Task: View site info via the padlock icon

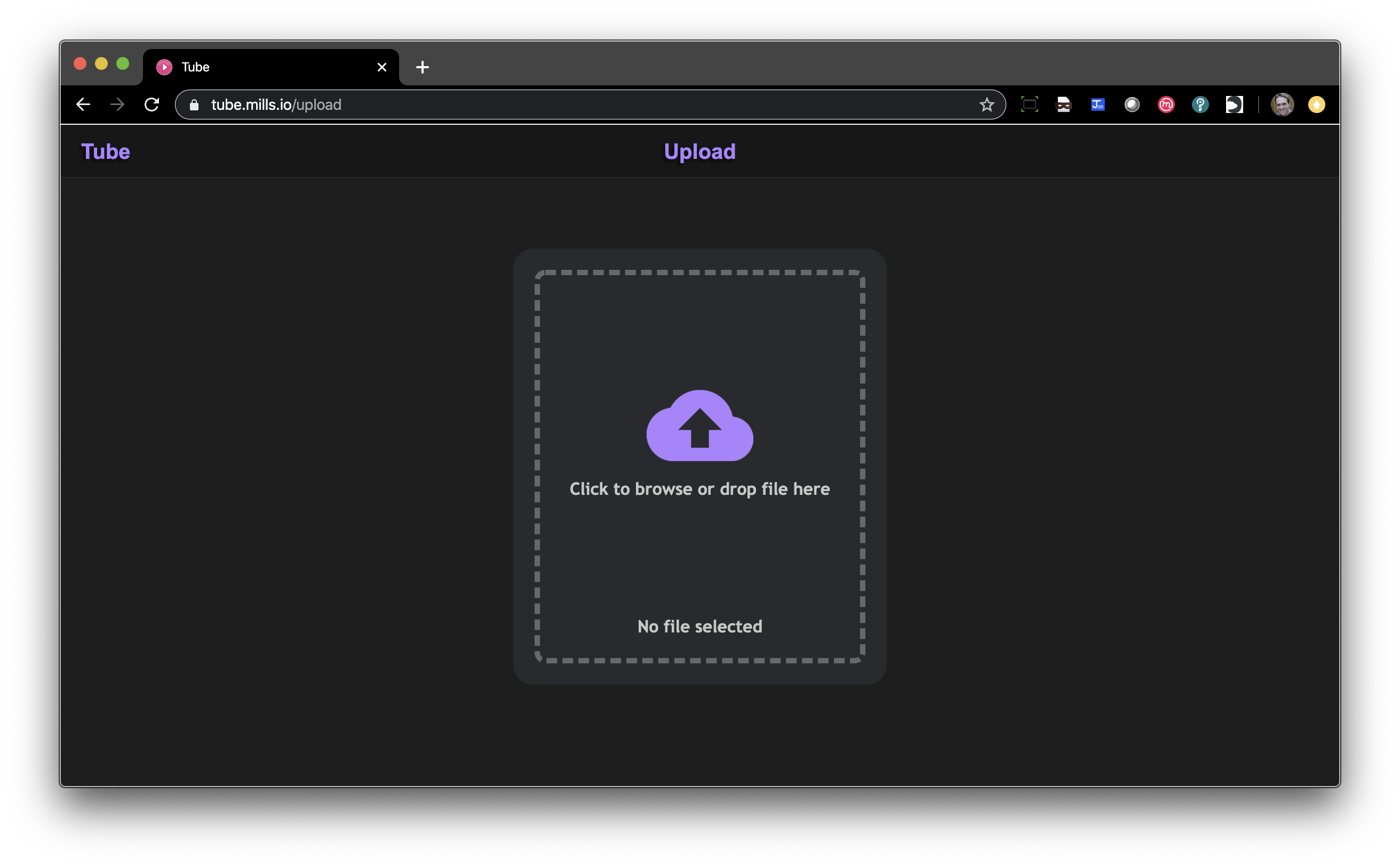Action: pos(194,105)
